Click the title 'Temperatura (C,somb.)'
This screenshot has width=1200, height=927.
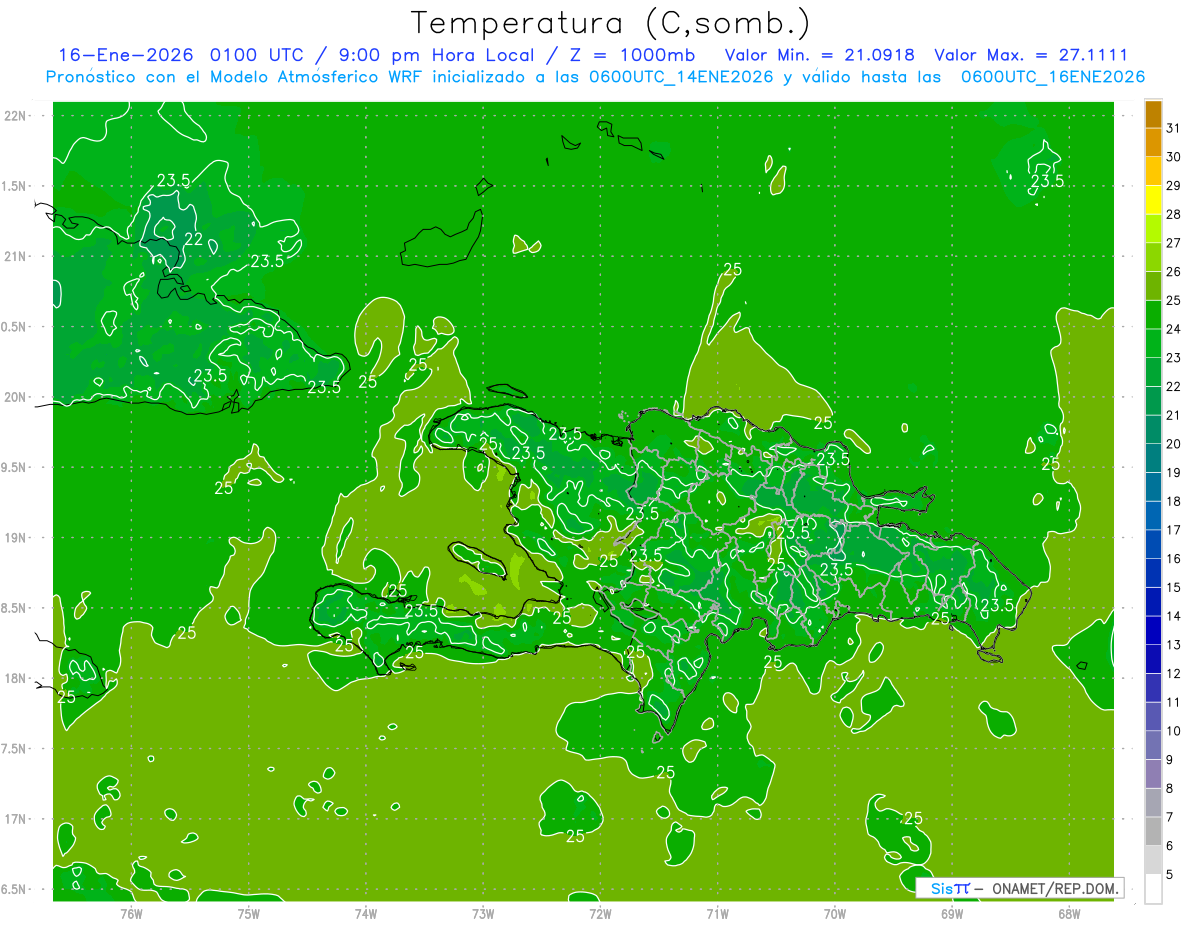(610, 23)
